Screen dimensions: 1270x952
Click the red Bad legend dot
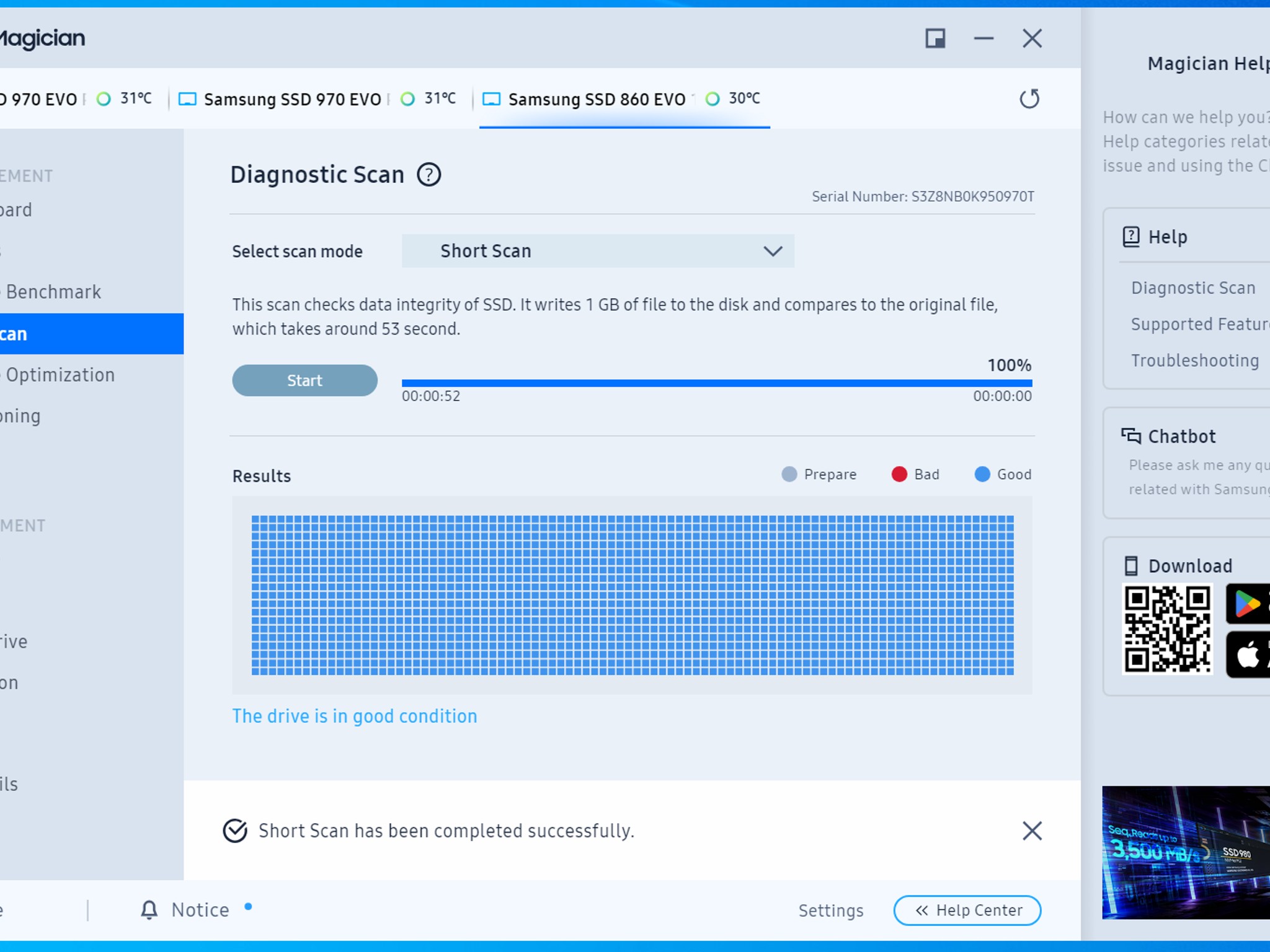[x=899, y=474]
